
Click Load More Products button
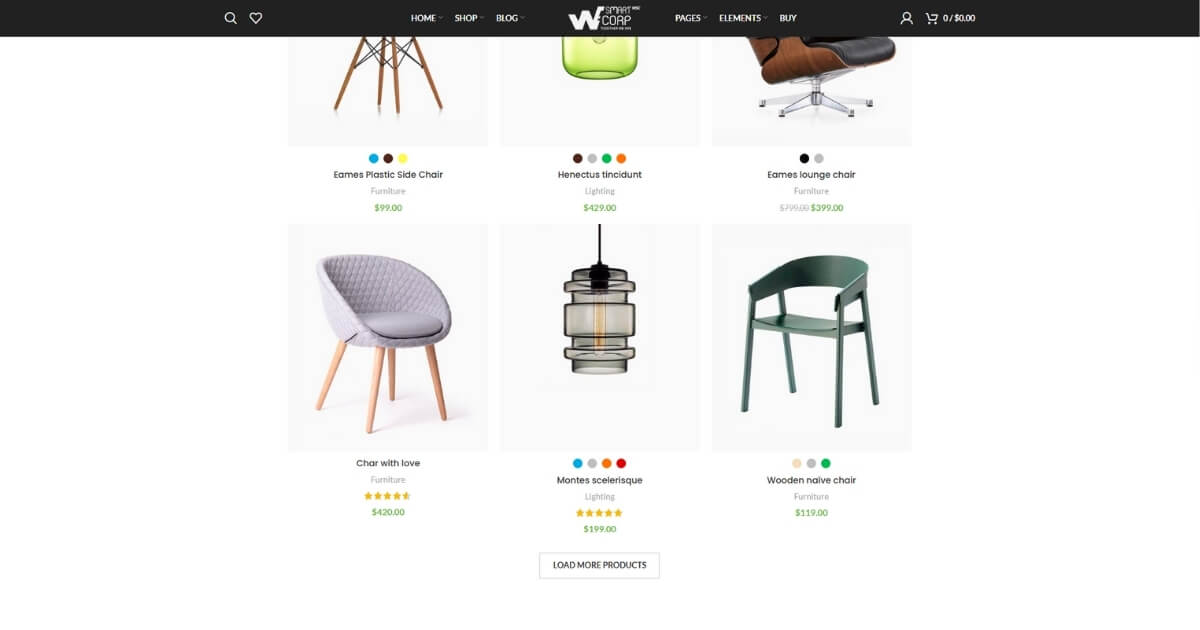point(599,565)
